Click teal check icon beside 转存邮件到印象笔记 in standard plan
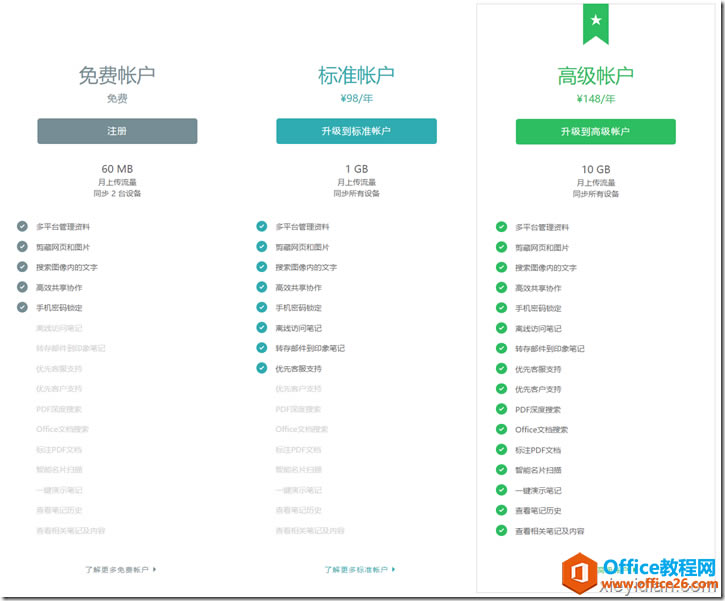The height and width of the screenshot is (601, 725). (262, 348)
